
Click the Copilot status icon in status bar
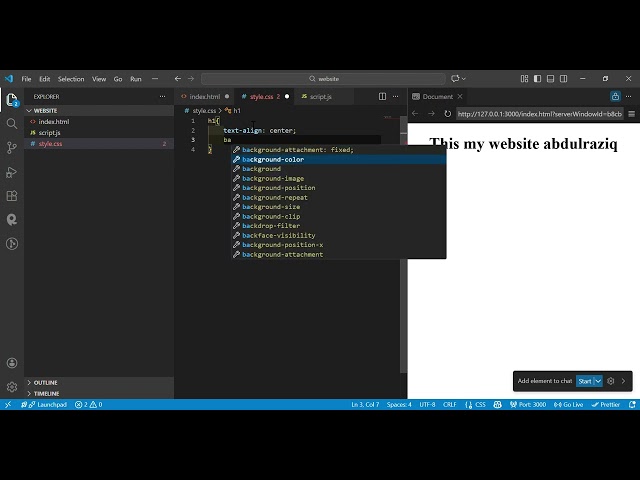[x=497, y=404]
